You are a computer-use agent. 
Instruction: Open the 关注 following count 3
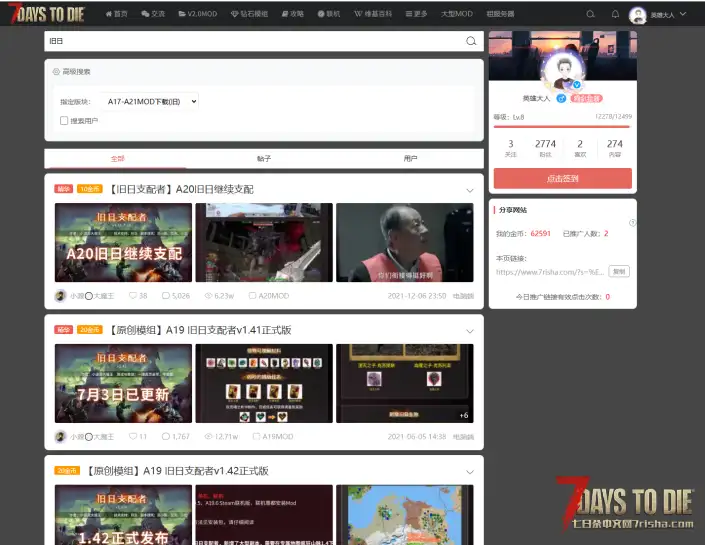(511, 148)
